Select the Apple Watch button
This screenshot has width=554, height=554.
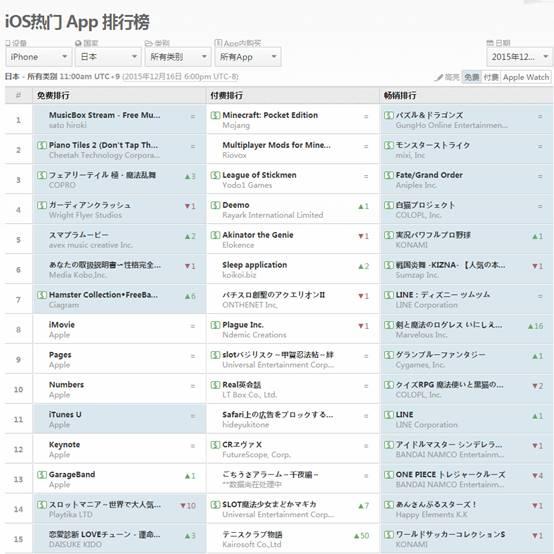526,77
